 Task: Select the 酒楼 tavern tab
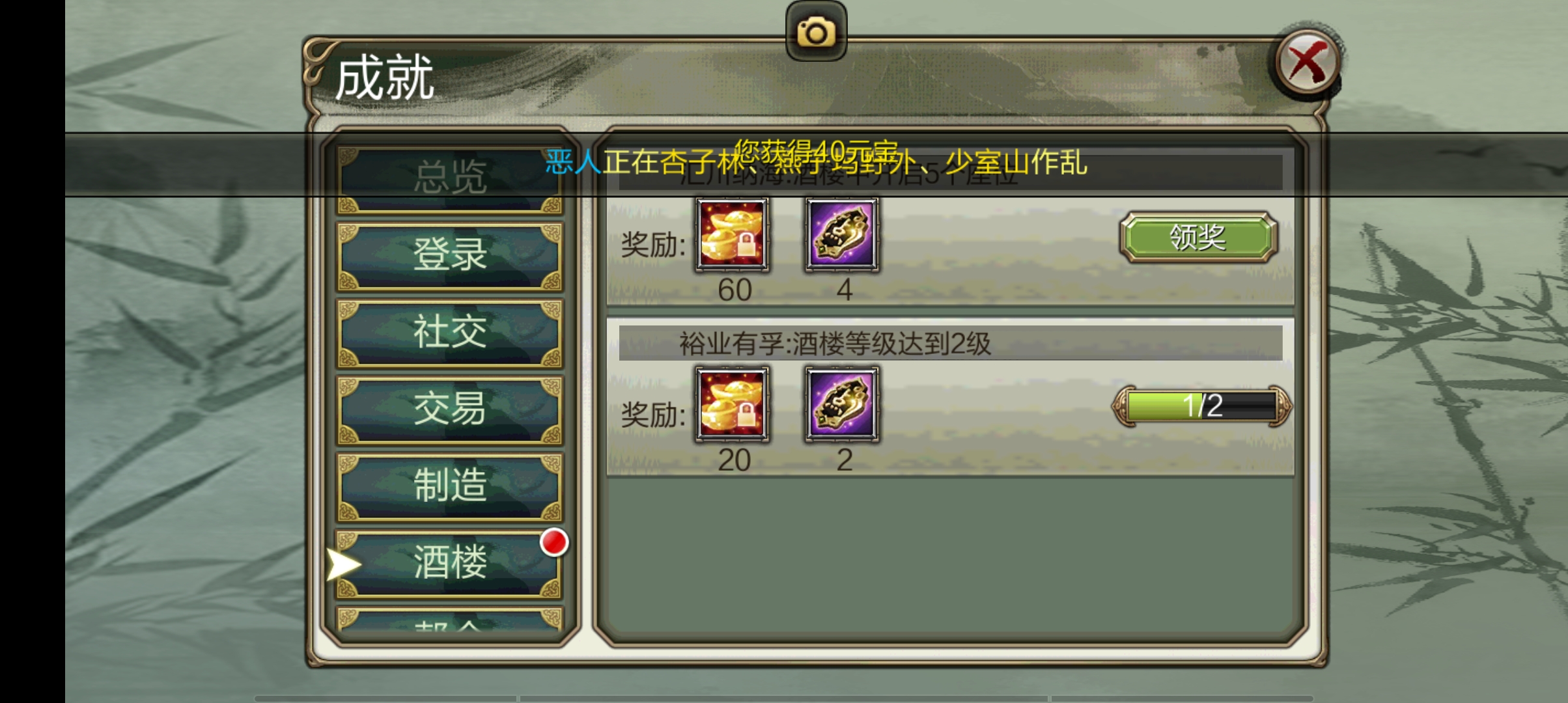tap(449, 562)
